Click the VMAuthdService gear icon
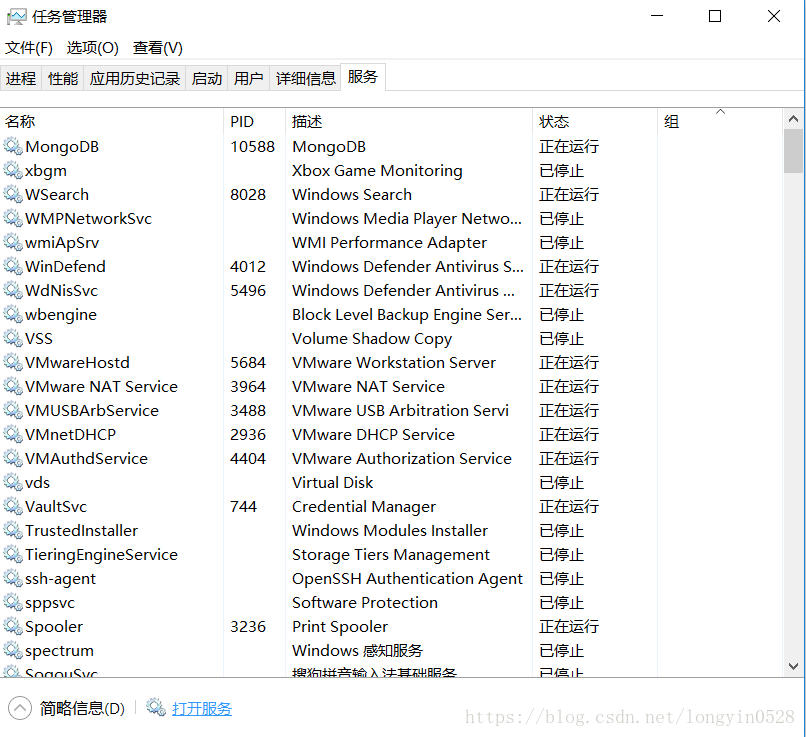The image size is (806, 737). (13, 458)
